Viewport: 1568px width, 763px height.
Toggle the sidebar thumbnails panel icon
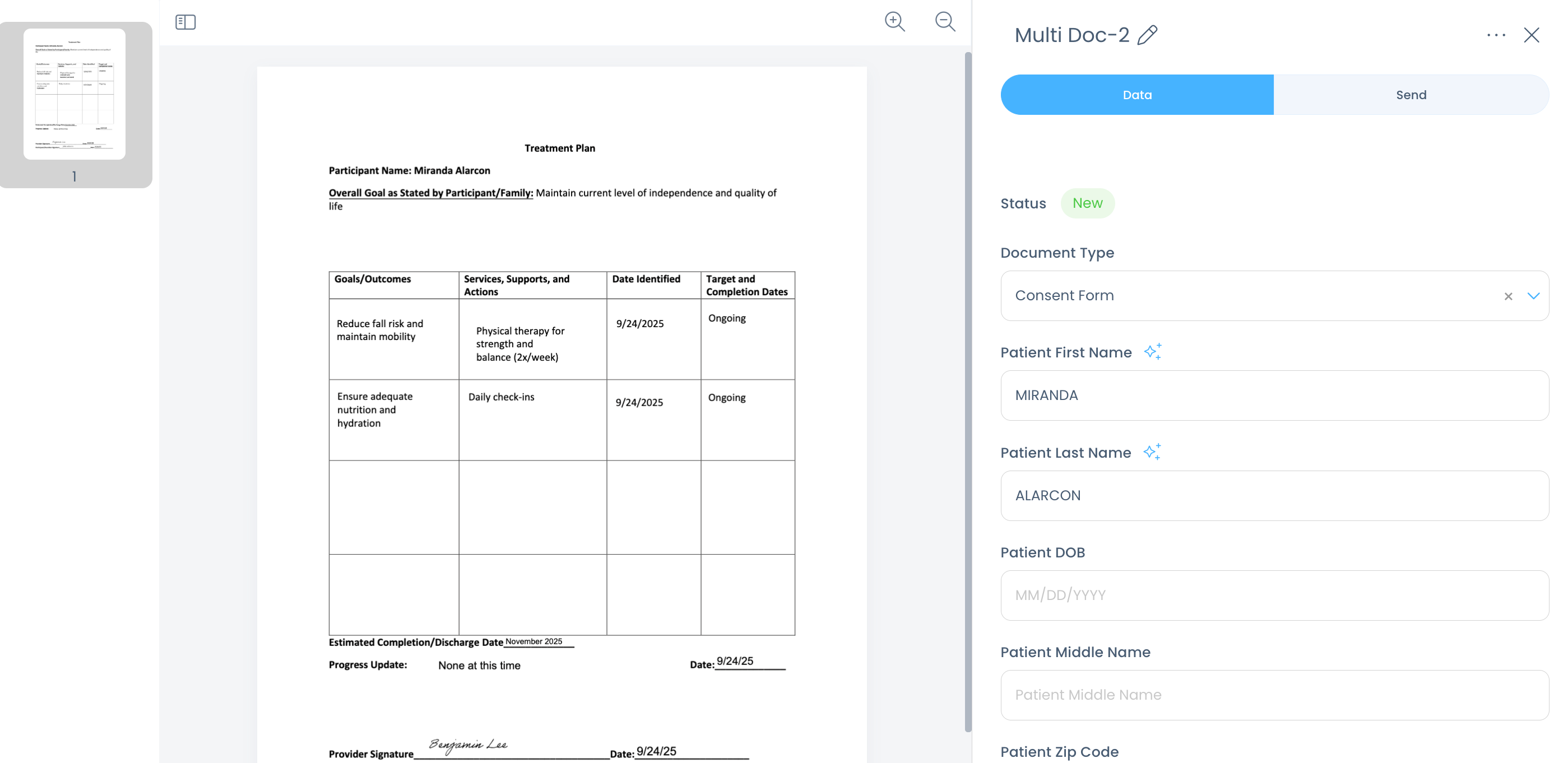click(185, 22)
